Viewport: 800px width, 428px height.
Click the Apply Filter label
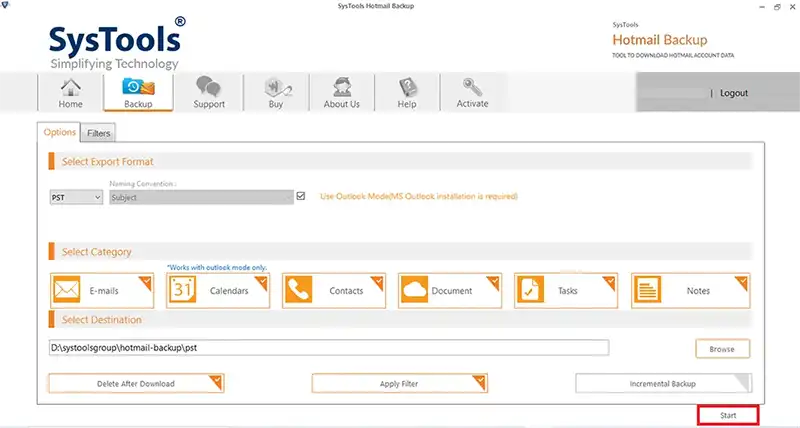399,384
